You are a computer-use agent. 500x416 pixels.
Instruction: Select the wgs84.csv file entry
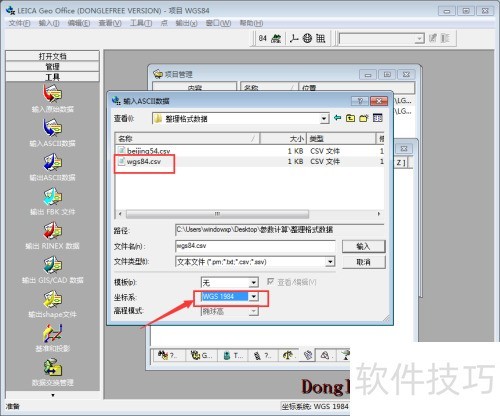[x=144, y=162]
